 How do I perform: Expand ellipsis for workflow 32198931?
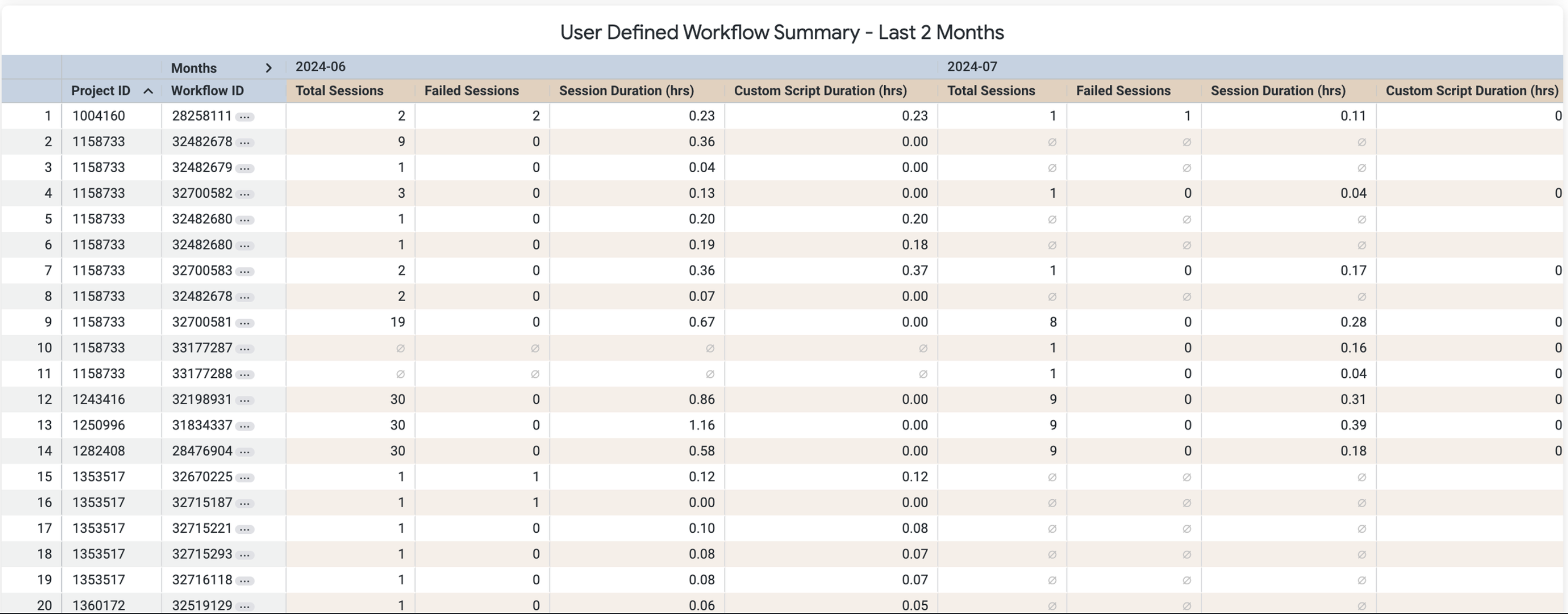click(245, 401)
